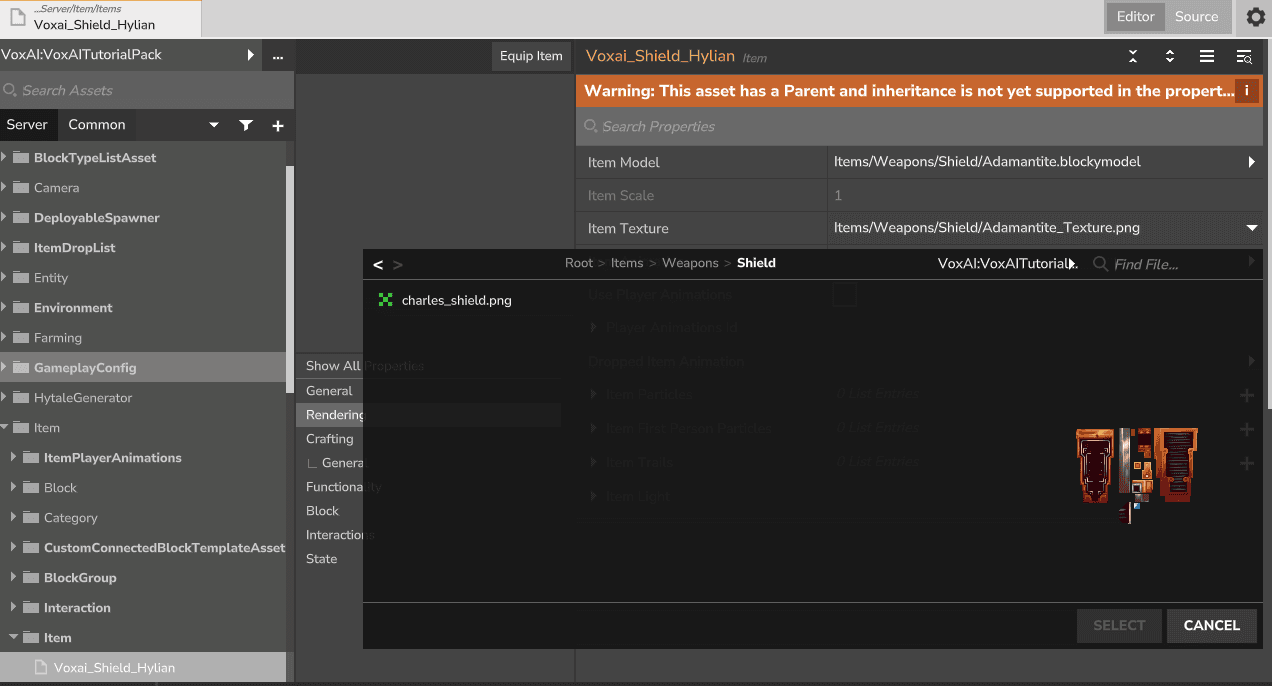
Task: Open the properties list menu icon
Action: tap(1206, 56)
